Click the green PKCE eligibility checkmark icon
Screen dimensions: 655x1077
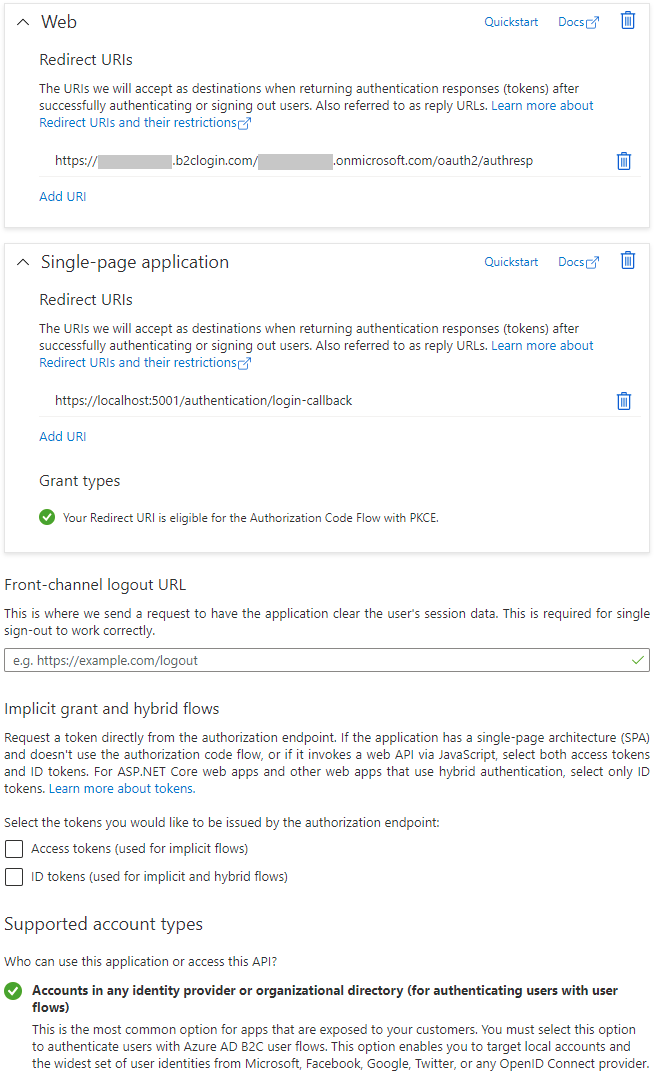coord(46,517)
